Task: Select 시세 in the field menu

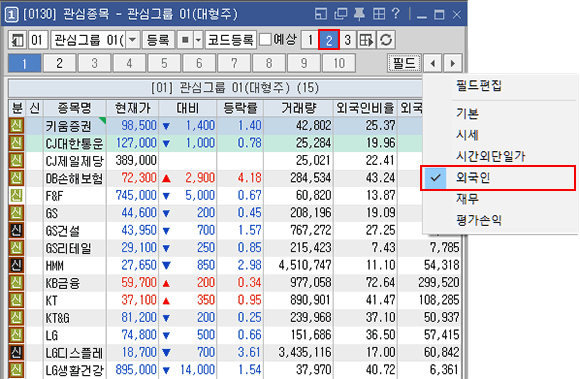Action: click(468, 135)
